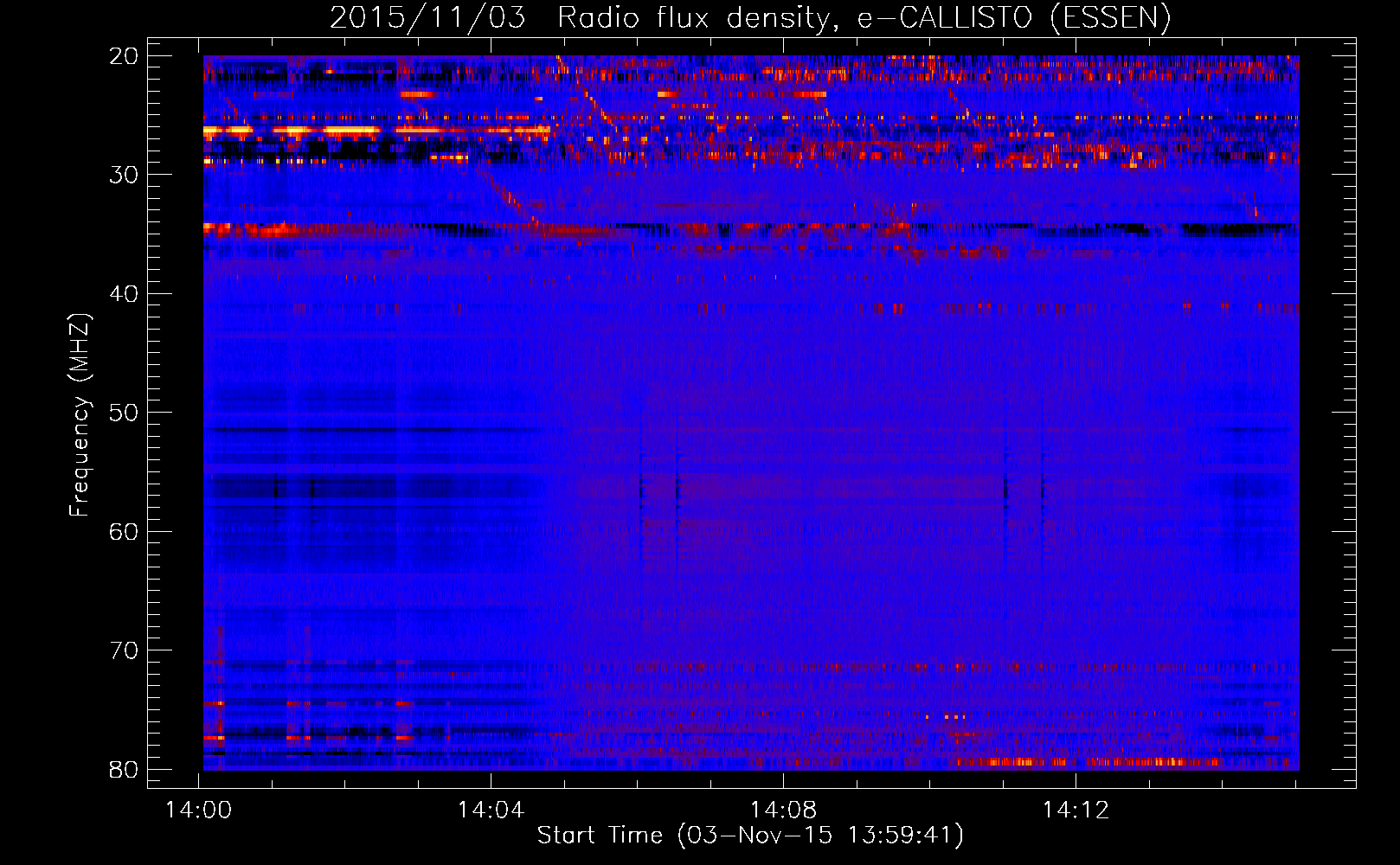Viewport: 1400px width, 865px height.
Task: Click the '30' frequency tick label
Action: [125, 175]
